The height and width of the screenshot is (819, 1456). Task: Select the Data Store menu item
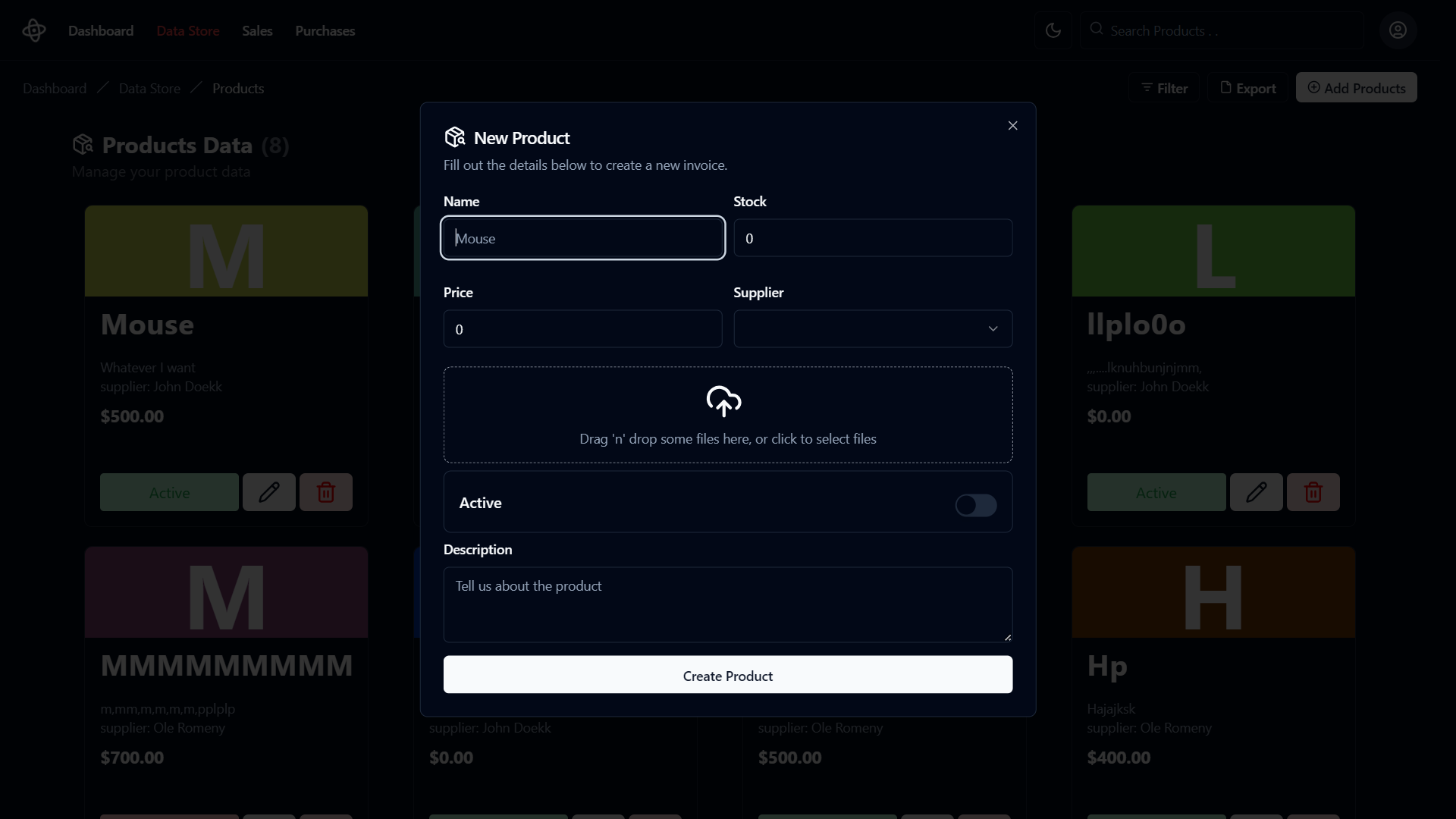pyautogui.click(x=188, y=30)
